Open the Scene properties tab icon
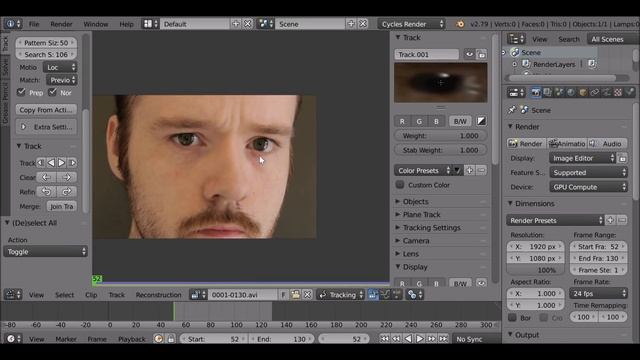Viewport: 640px width, 360px height. [559, 93]
